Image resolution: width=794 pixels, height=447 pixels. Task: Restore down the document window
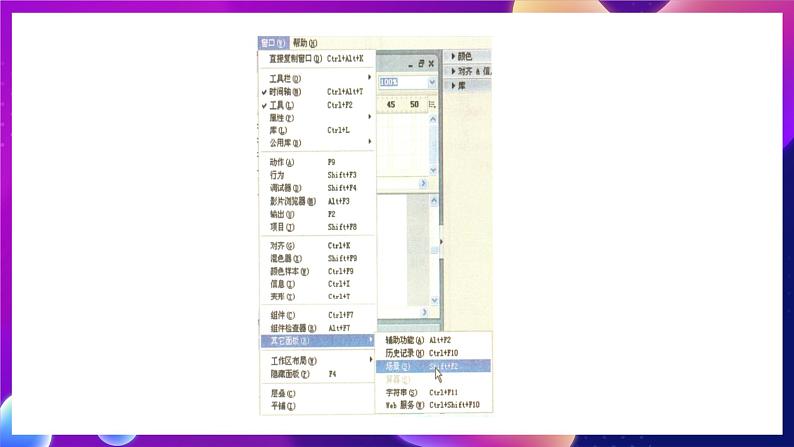click(421, 63)
